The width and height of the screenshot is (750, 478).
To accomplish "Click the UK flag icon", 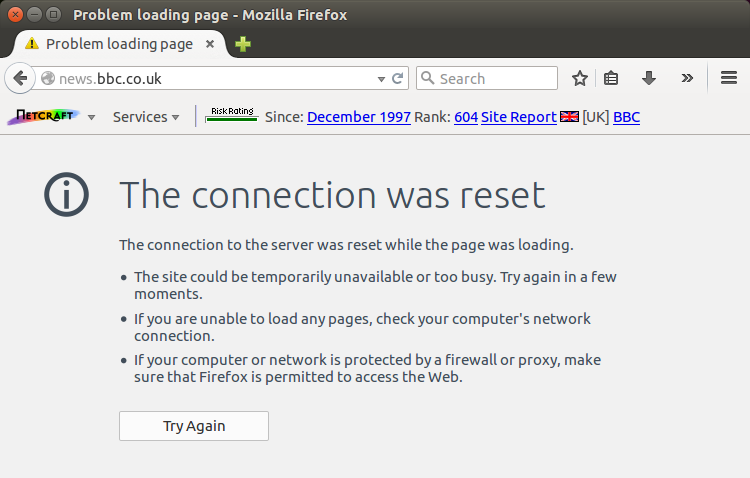I will pos(569,117).
